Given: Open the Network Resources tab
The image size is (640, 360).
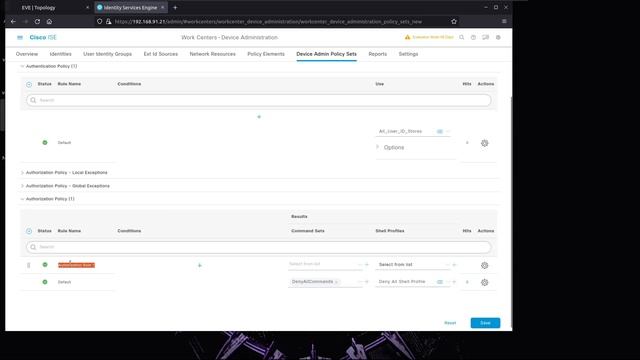Looking at the screenshot, I should click(x=212, y=54).
